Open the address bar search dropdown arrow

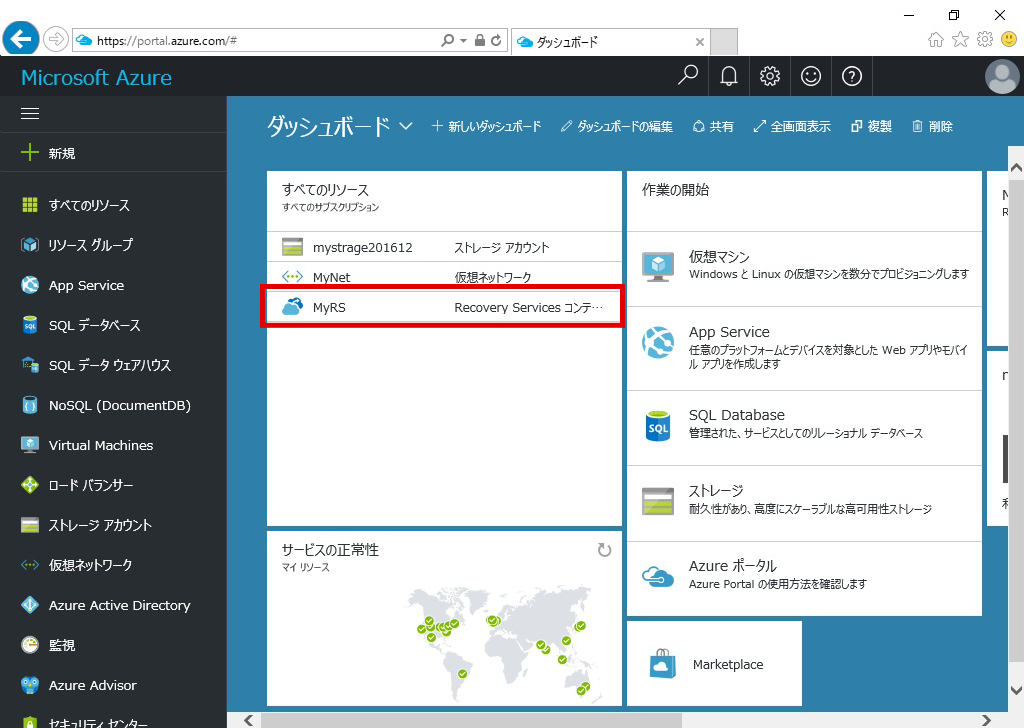(x=463, y=40)
